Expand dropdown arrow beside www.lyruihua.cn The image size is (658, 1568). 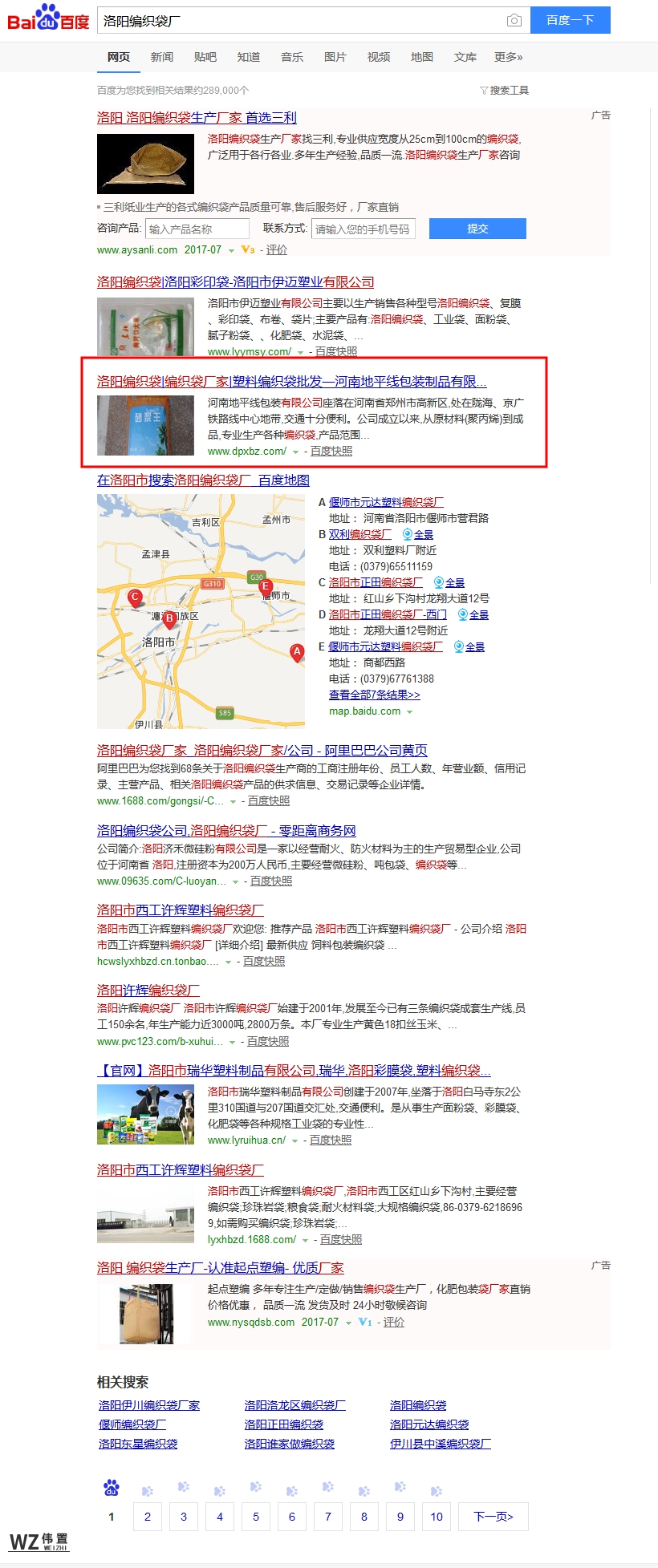point(295,1141)
